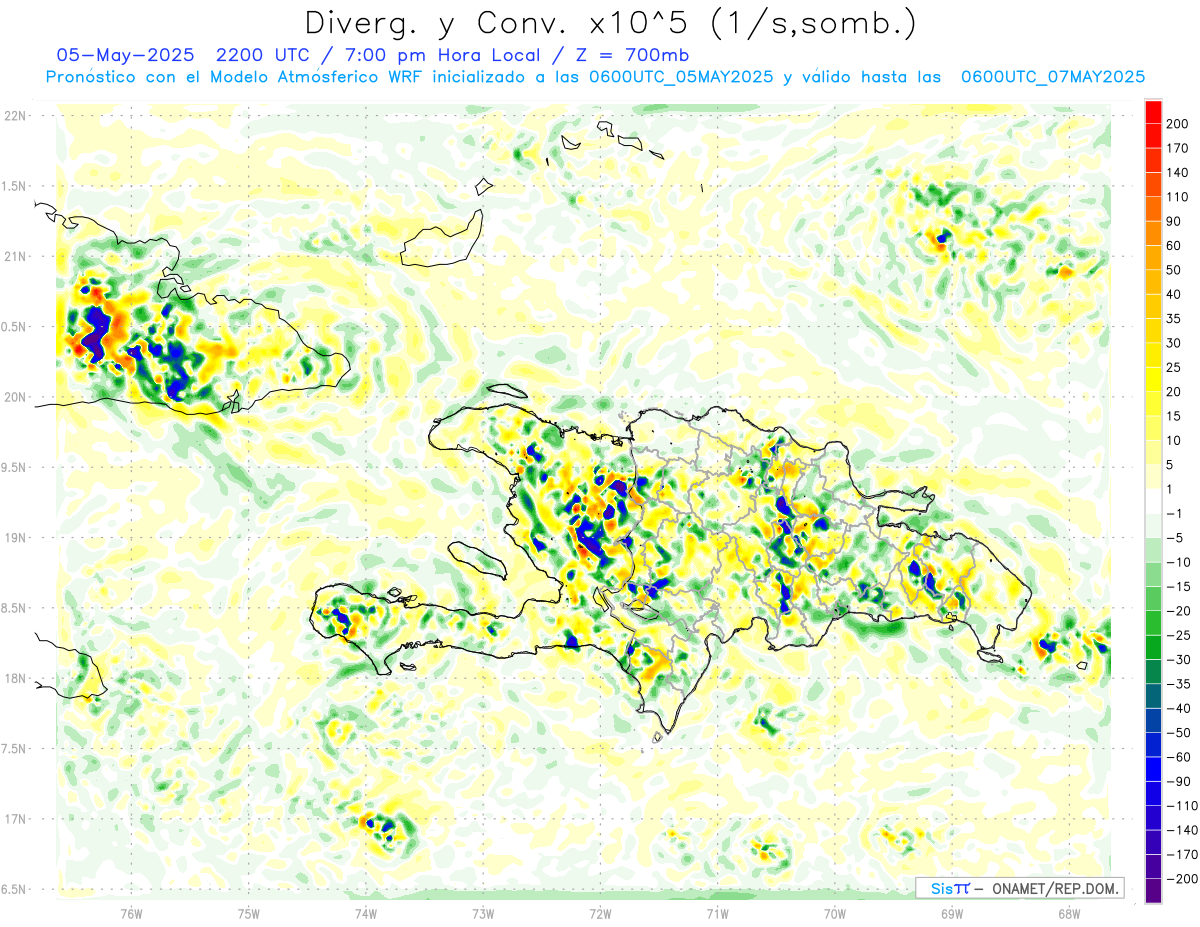Viewport: 1200px width, 927px height.
Task: Click the '-110' color scale label
Action: click(x=1182, y=806)
